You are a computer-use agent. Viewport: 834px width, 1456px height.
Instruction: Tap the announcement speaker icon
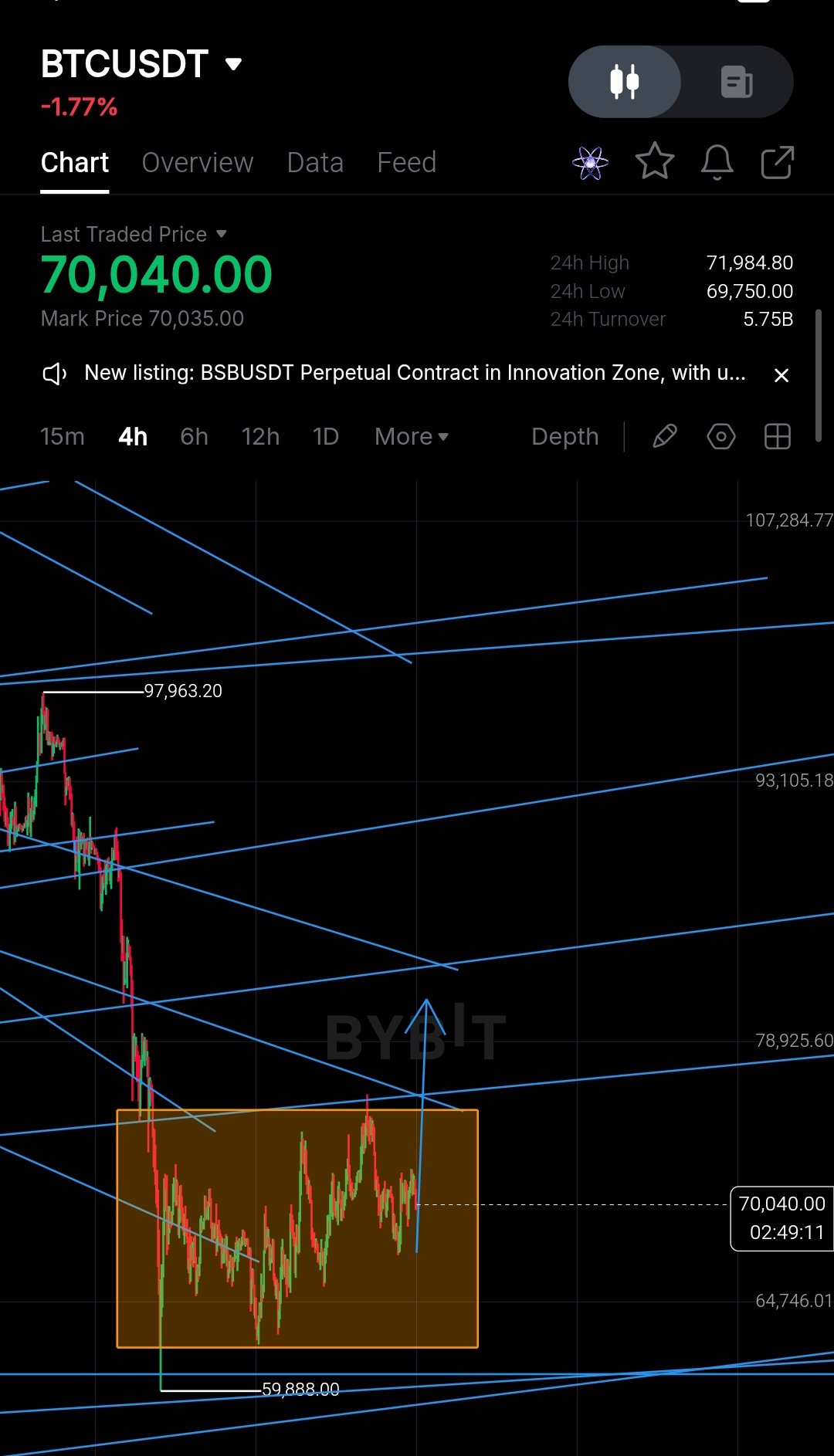54,374
